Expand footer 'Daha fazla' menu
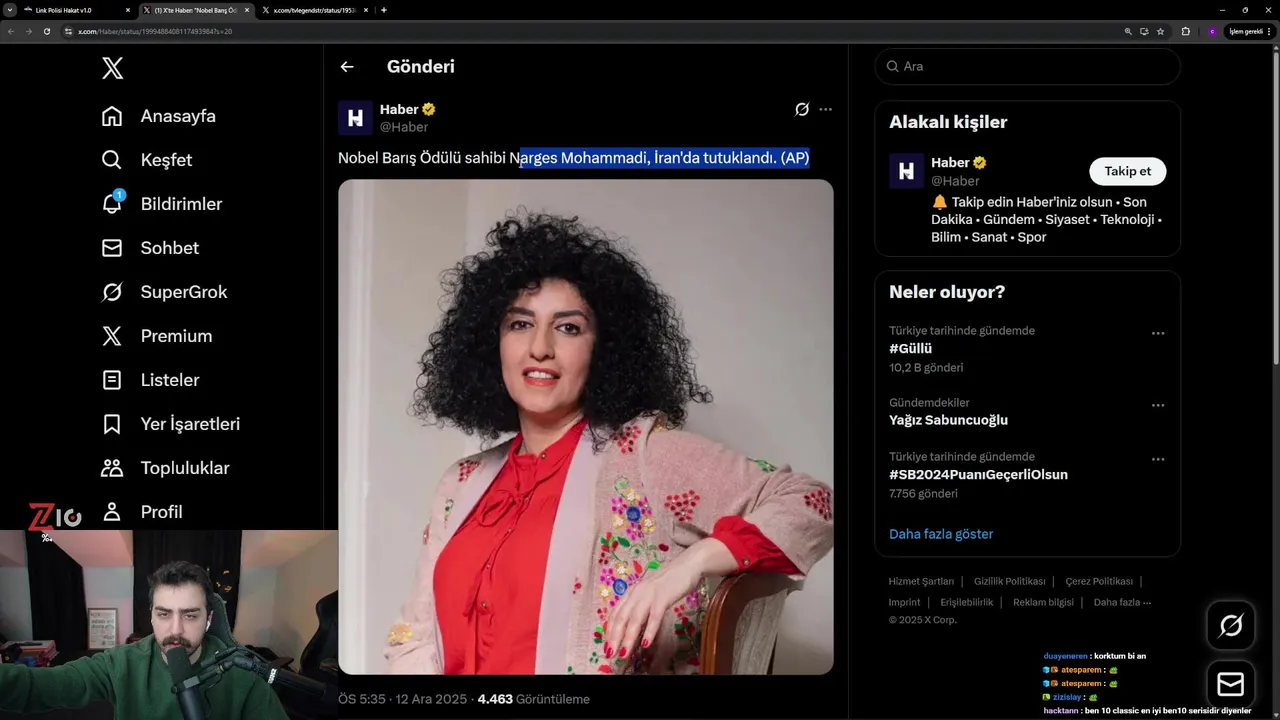Screen dimensions: 1280x720 [1122, 602]
